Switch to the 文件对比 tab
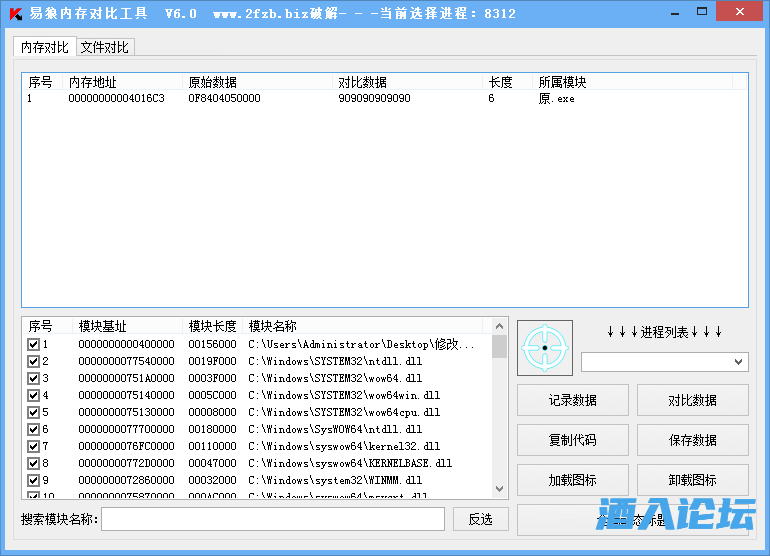 click(104, 48)
